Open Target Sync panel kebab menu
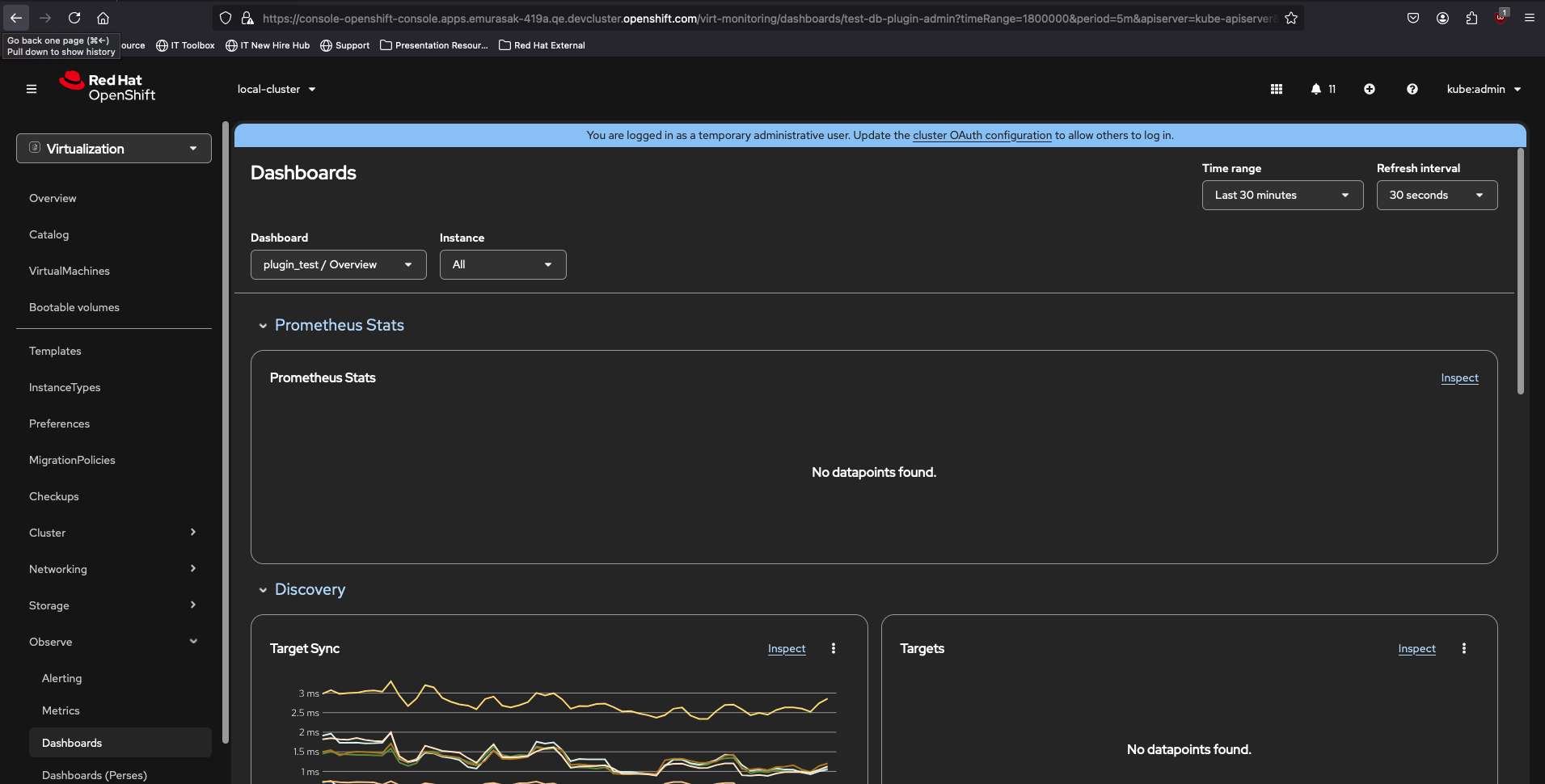The image size is (1545, 784). 834,648
